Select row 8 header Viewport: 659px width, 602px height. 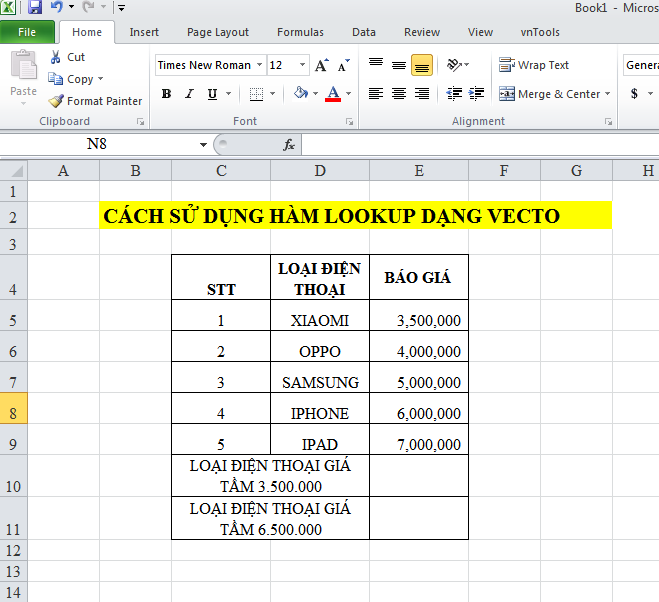pyautogui.click(x=13, y=409)
